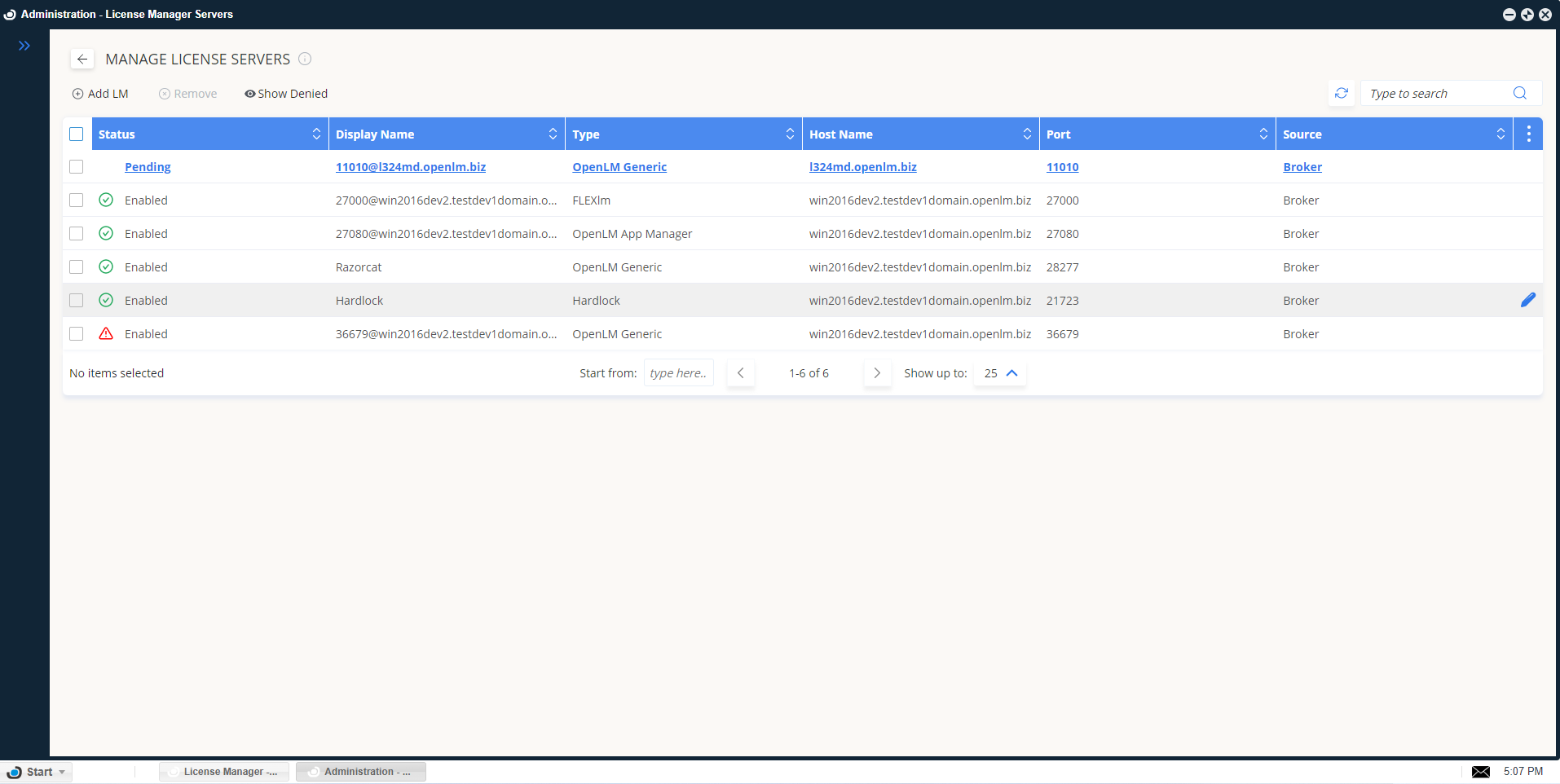
Task: Click Add LM button
Action: (x=100, y=94)
